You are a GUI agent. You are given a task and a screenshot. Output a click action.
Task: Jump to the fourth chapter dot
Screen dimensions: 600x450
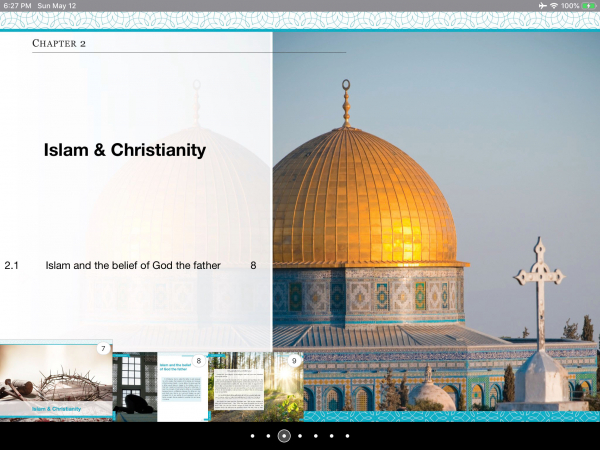300,436
